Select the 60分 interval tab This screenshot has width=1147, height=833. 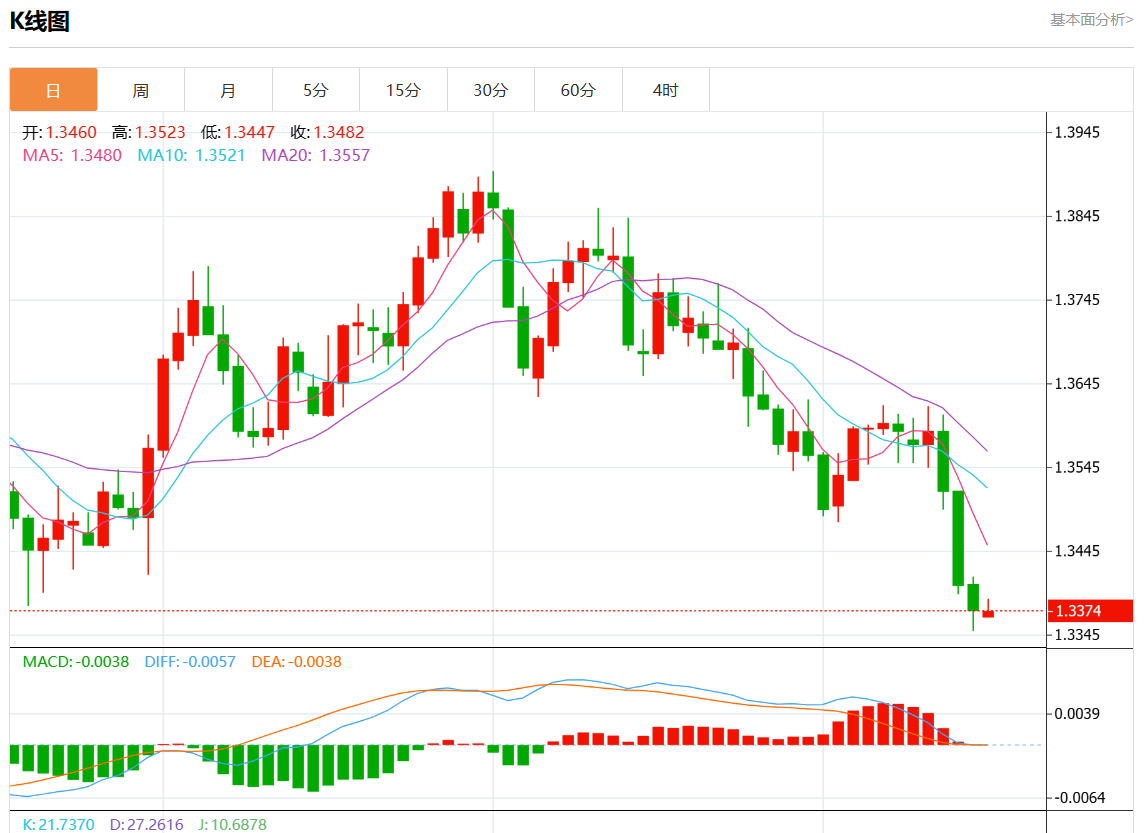pos(578,90)
